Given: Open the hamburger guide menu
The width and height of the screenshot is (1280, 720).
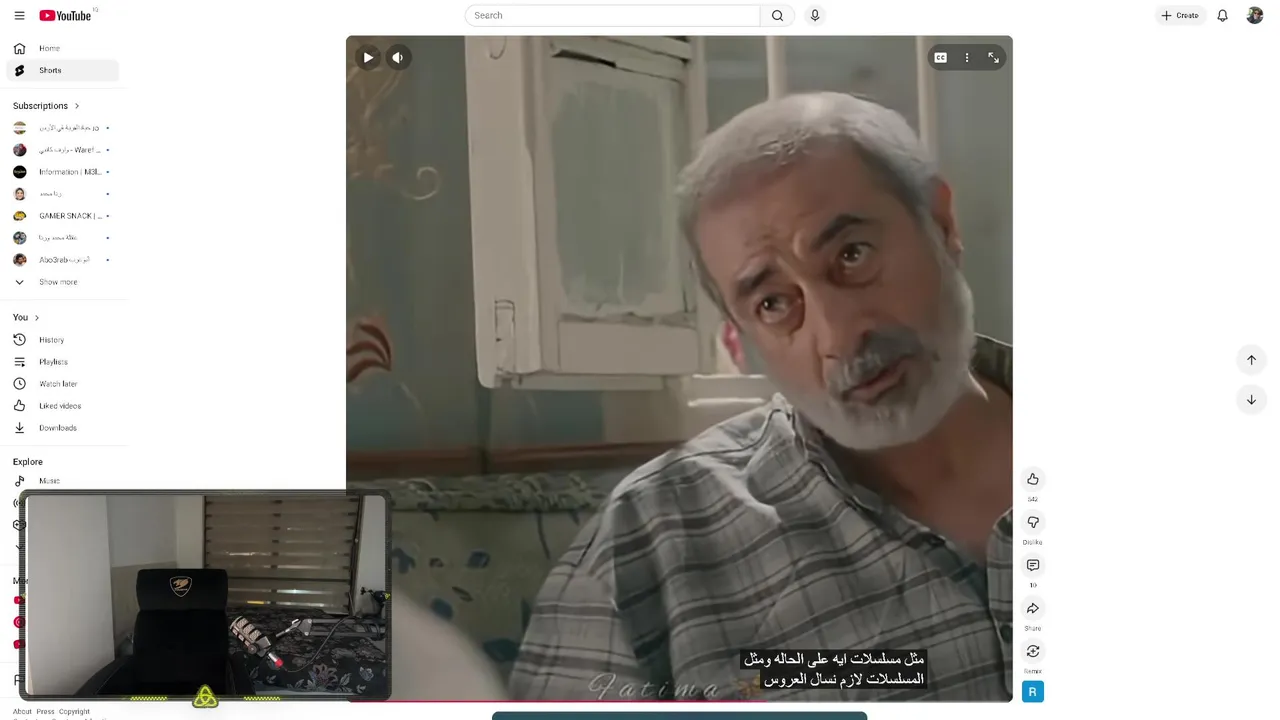Looking at the screenshot, I should click(x=19, y=15).
